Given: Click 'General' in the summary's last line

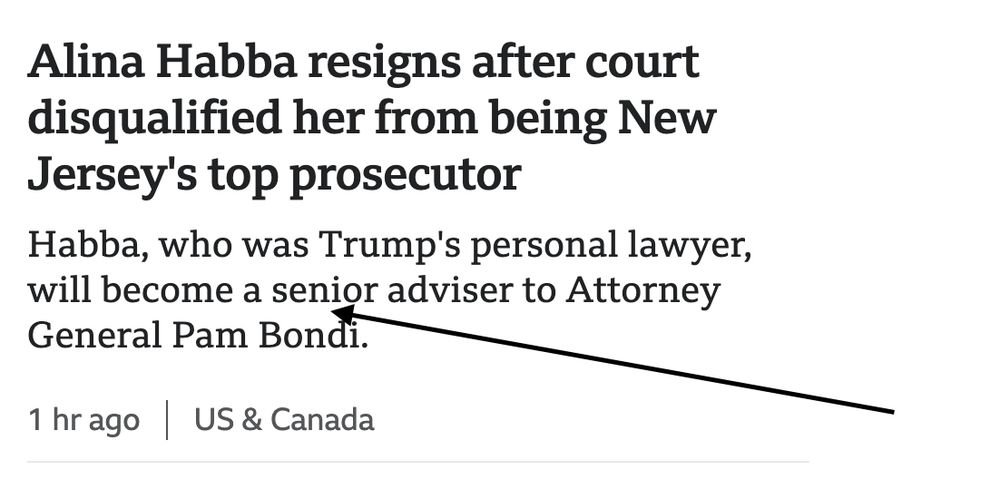Looking at the screenshot, I should (94, 336).
